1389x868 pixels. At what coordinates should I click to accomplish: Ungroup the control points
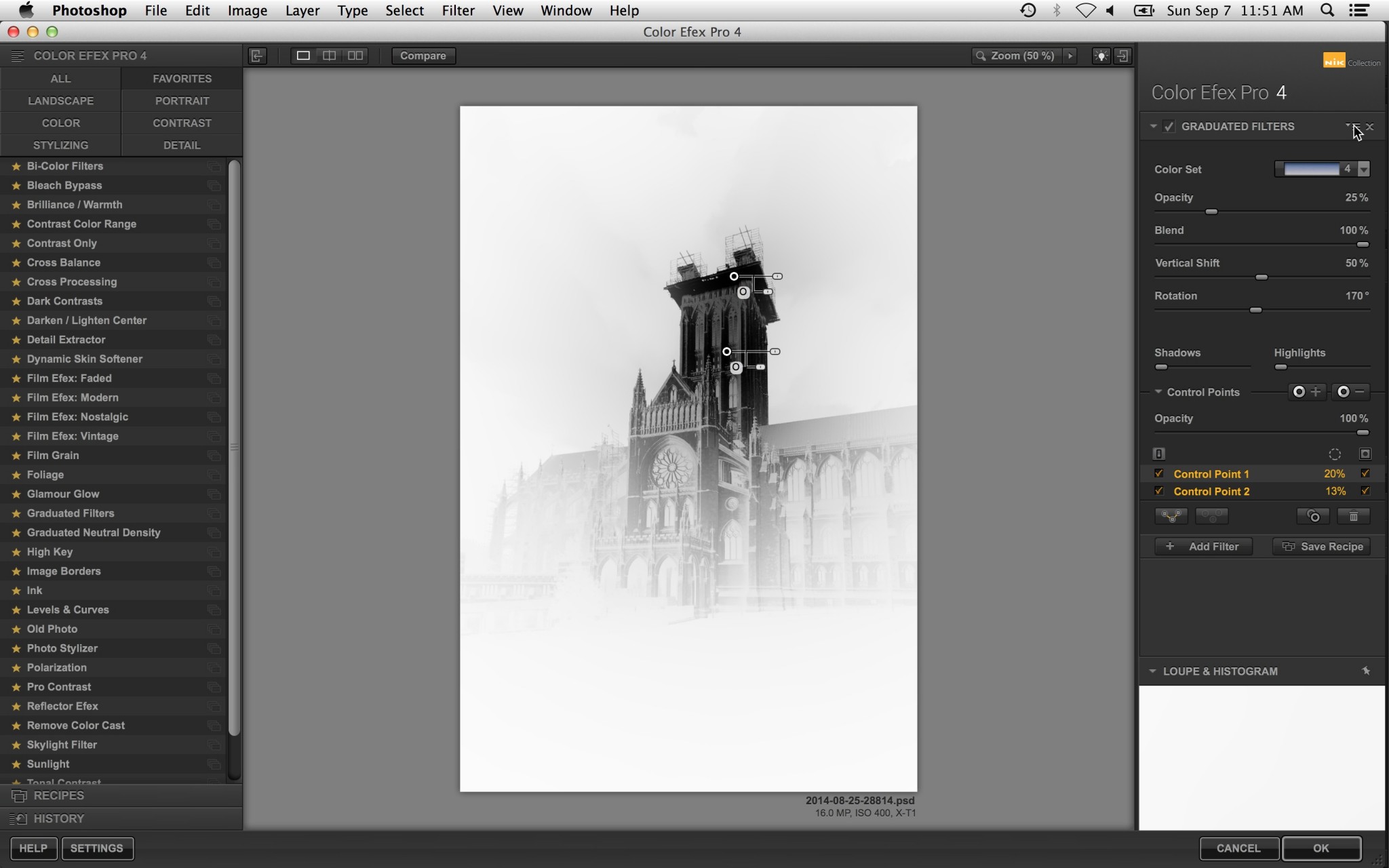pyautogui.click(x=1212, y=516)
